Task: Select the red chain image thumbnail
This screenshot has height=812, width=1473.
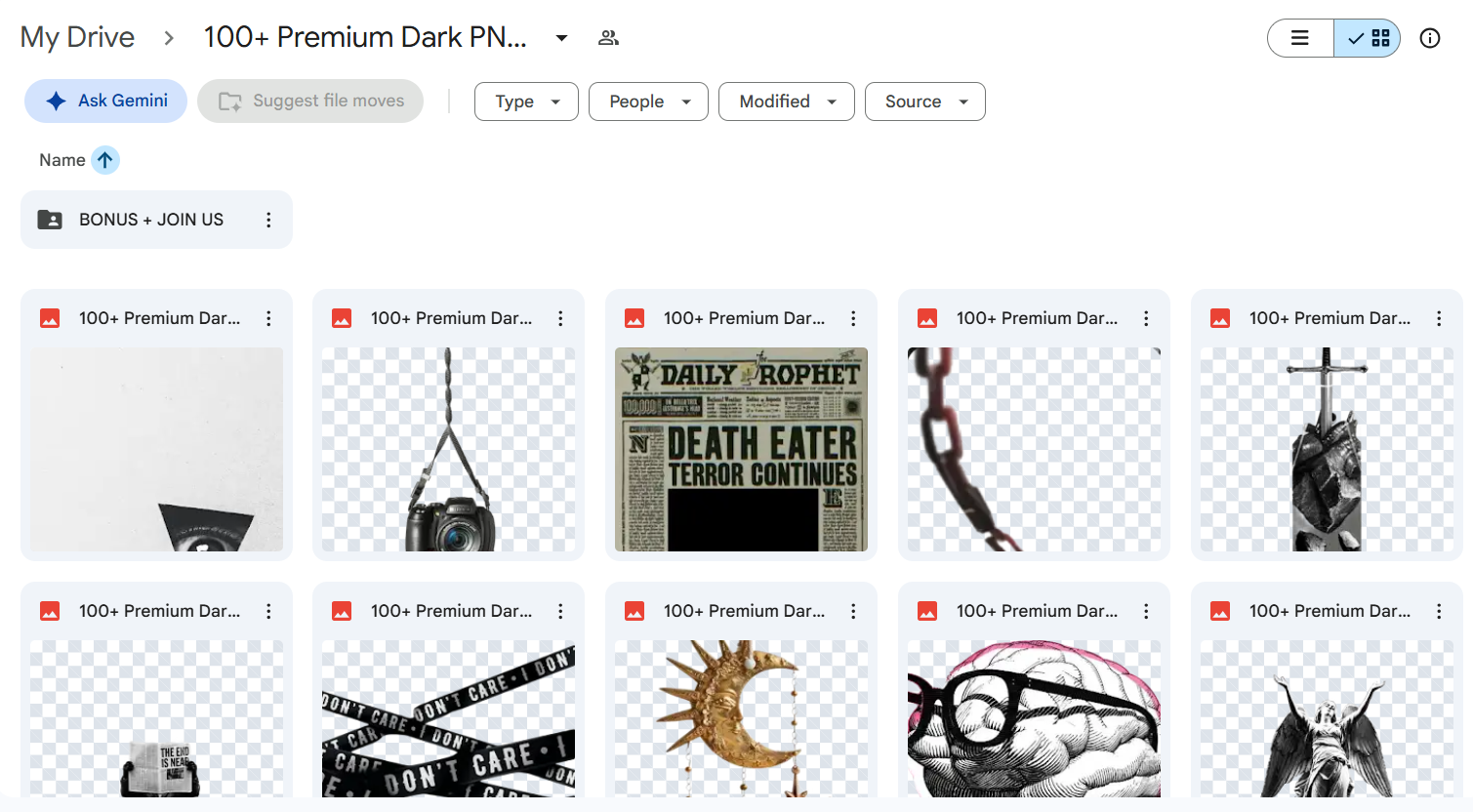Action: pyautogui.click(x=1034, y=450)
